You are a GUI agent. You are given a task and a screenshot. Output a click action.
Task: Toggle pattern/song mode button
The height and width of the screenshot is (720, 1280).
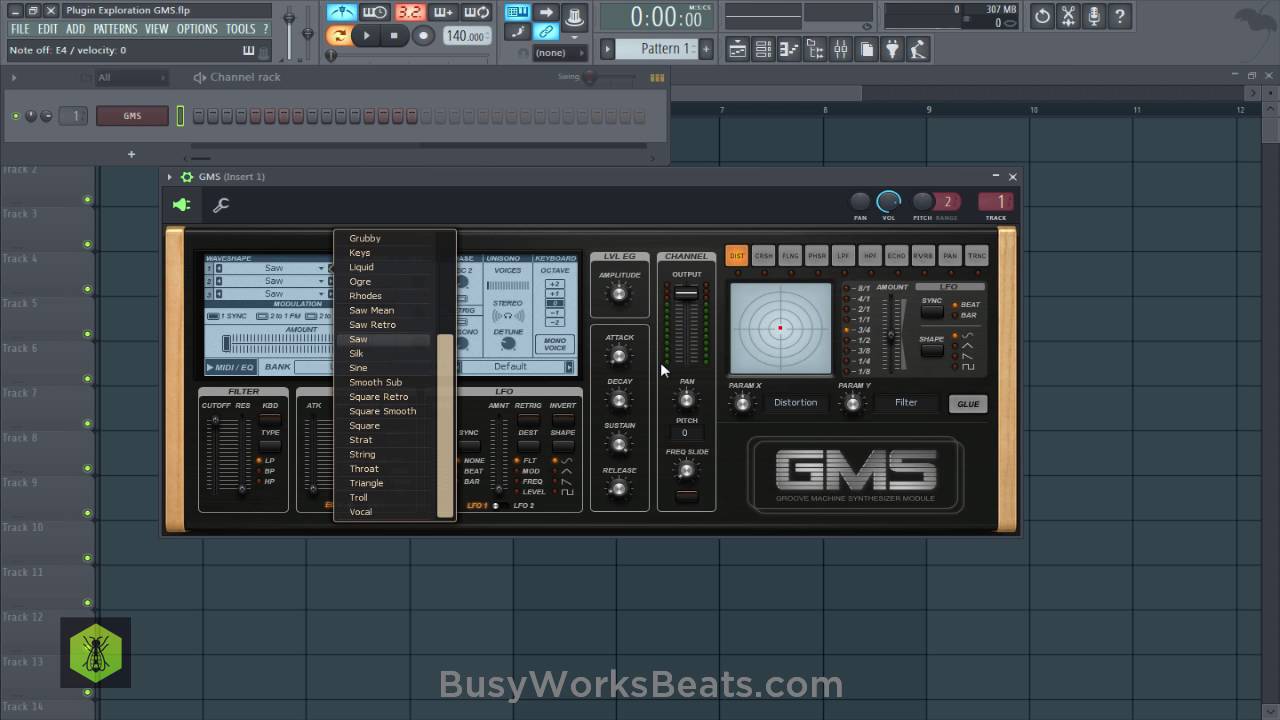pos(339,35)
